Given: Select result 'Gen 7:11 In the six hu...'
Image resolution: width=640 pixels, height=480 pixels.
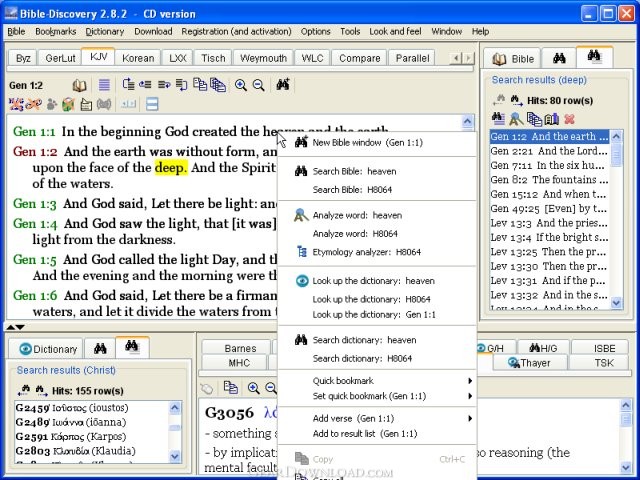Looking at the screenshot, I should click(549, 165).
